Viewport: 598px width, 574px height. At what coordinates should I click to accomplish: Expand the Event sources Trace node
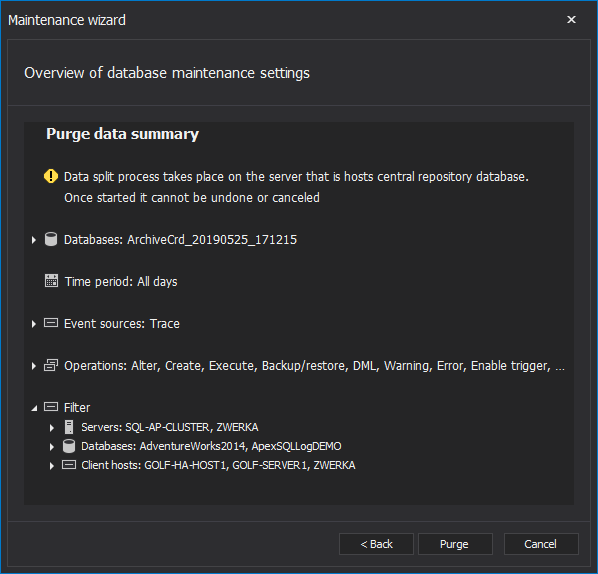tap(34, 324)
